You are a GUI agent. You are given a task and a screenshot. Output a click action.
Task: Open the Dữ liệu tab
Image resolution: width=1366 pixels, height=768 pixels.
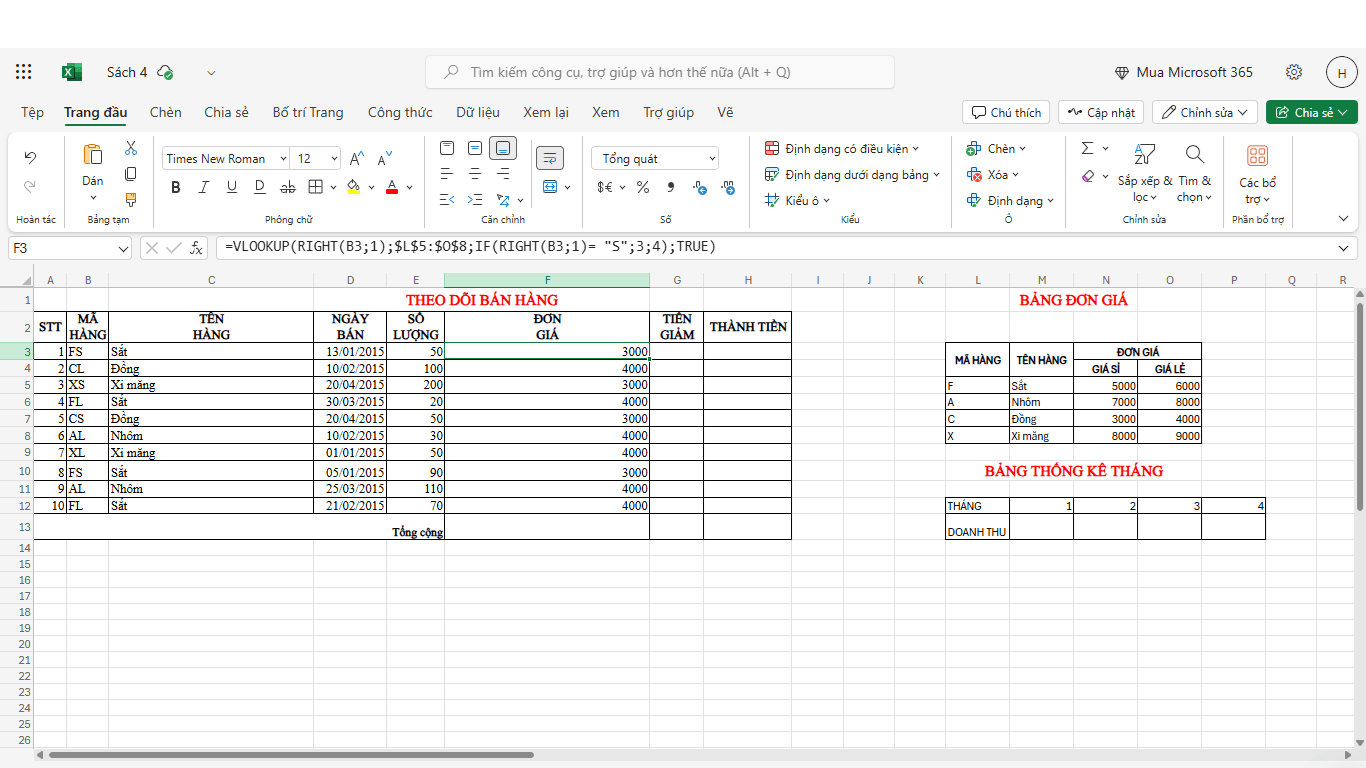(478, 112)
